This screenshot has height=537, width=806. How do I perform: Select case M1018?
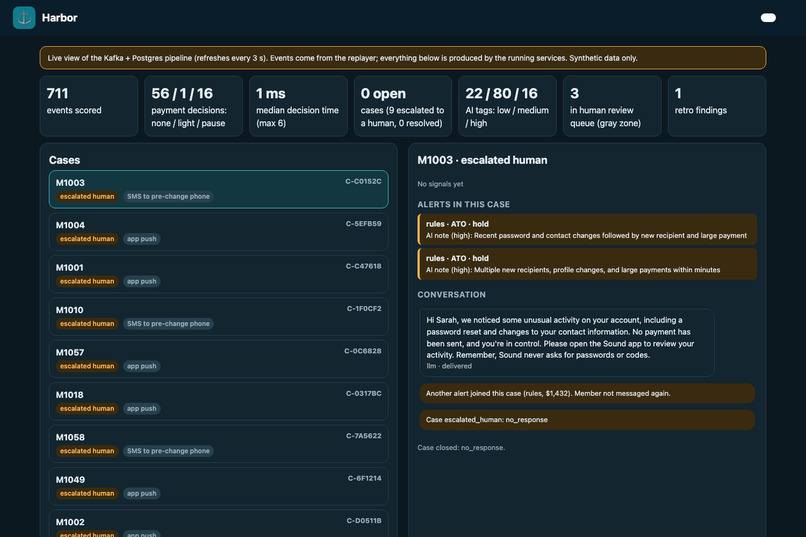pos(218,401)
